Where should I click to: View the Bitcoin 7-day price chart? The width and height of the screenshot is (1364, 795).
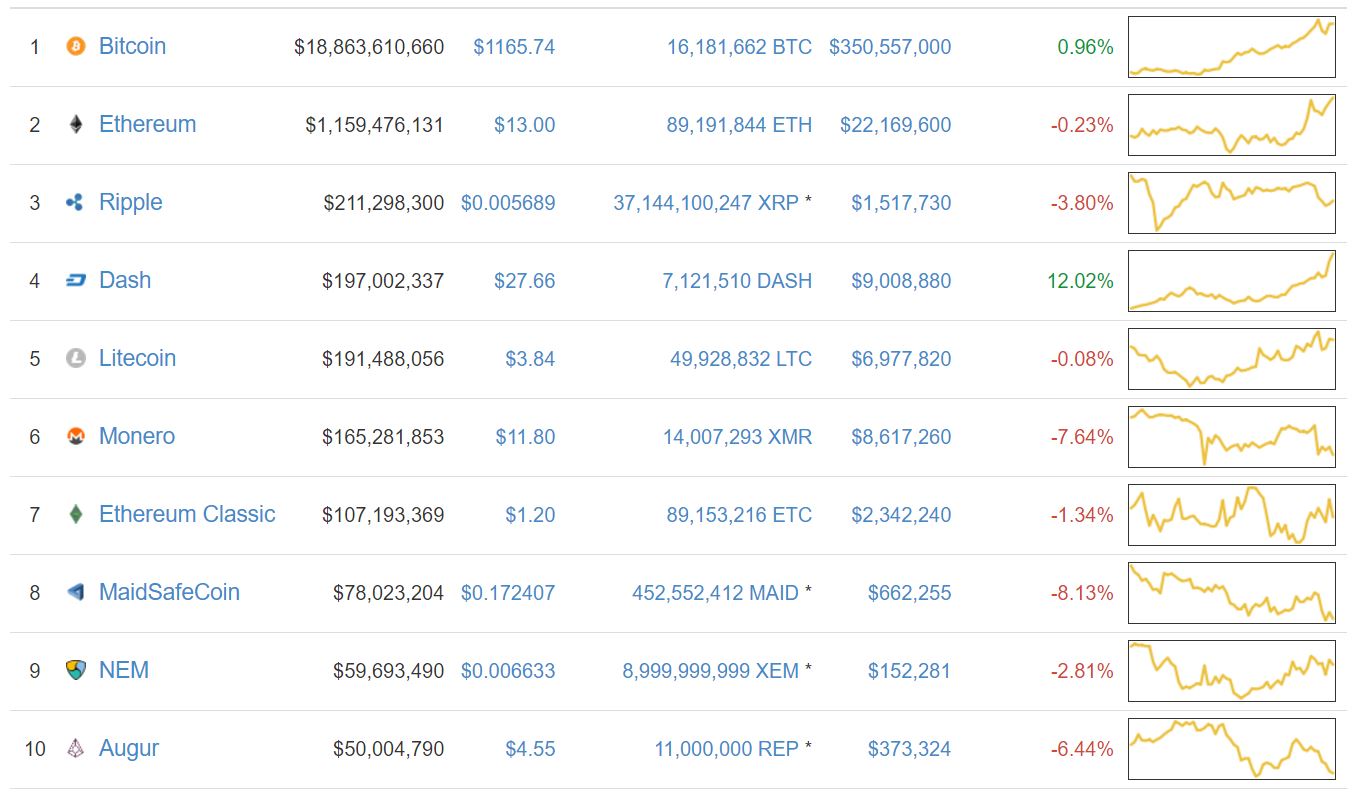(1232, 46)
